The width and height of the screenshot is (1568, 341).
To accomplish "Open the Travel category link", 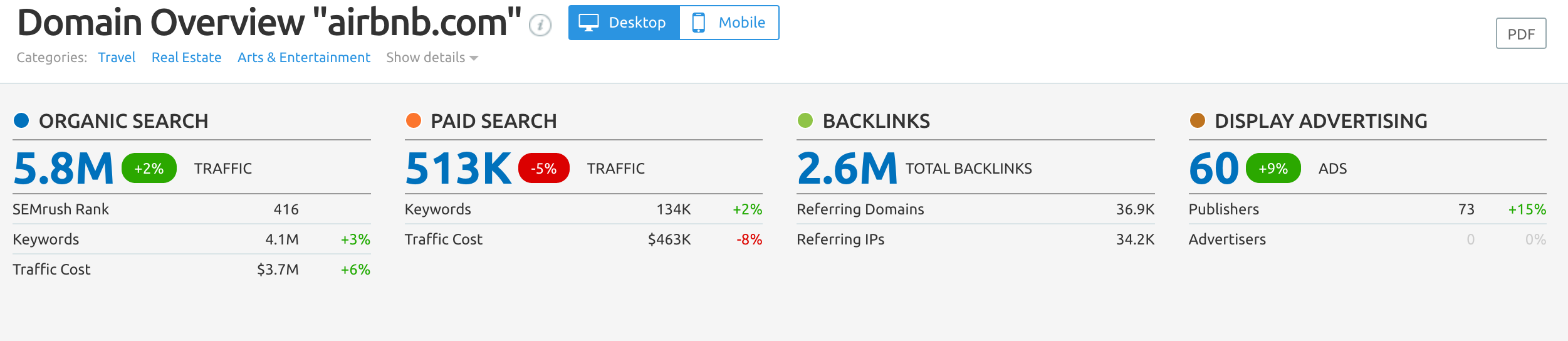I will point(117,58).
